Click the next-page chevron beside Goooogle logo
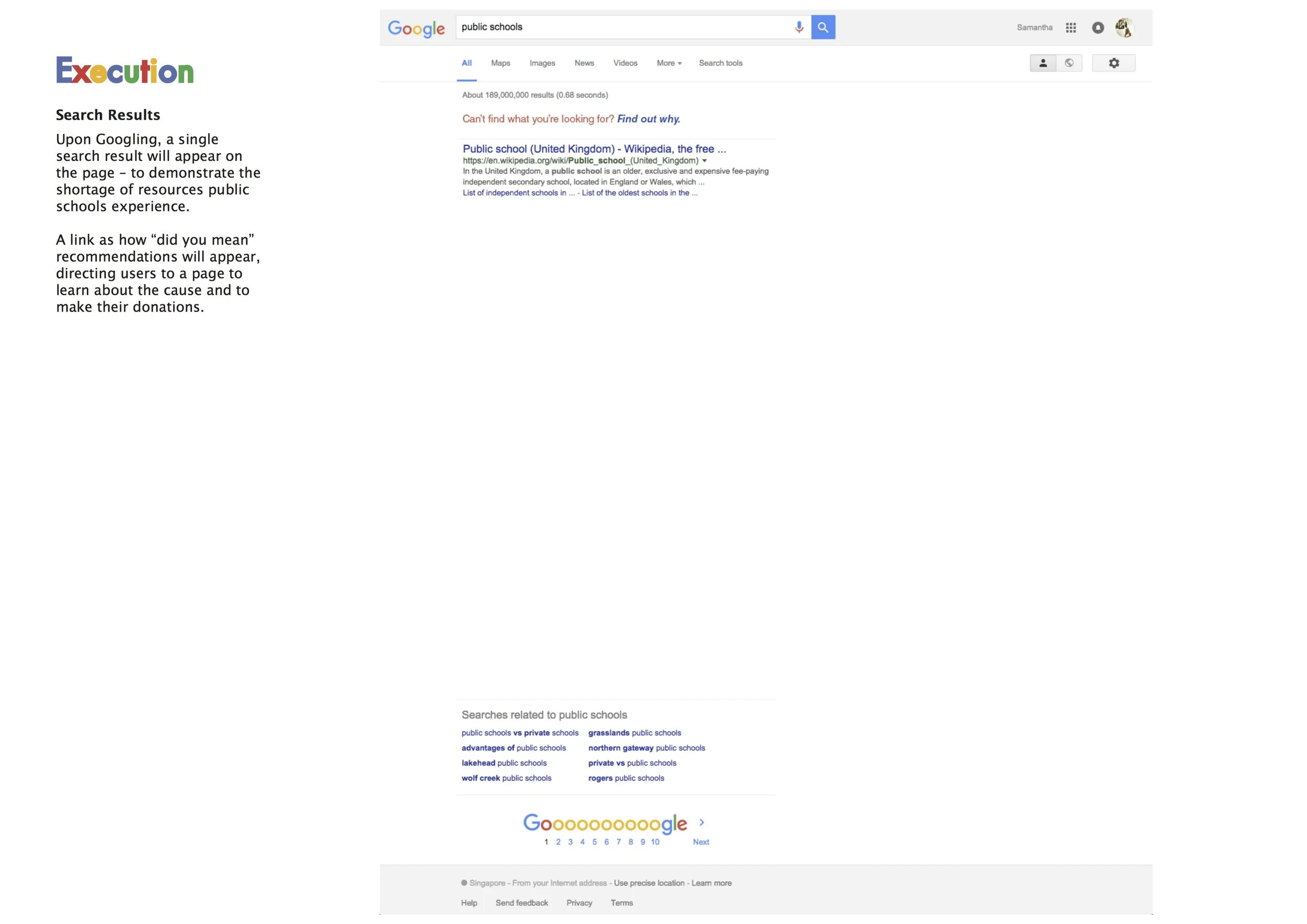The image size is (1307, 924). pyautogui.click(x=701, y=822)
